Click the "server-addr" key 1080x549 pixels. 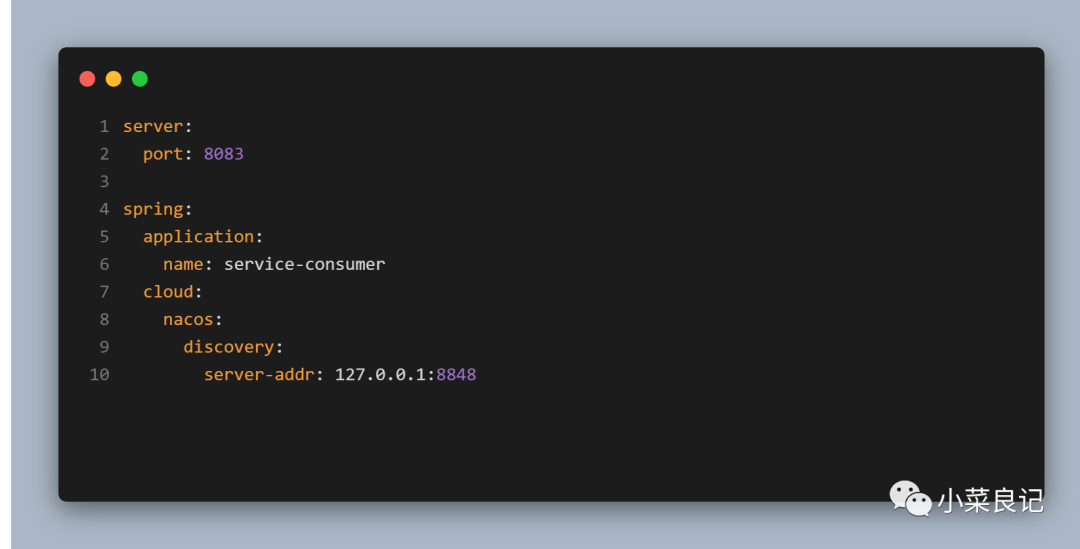(x=259, y=375)
